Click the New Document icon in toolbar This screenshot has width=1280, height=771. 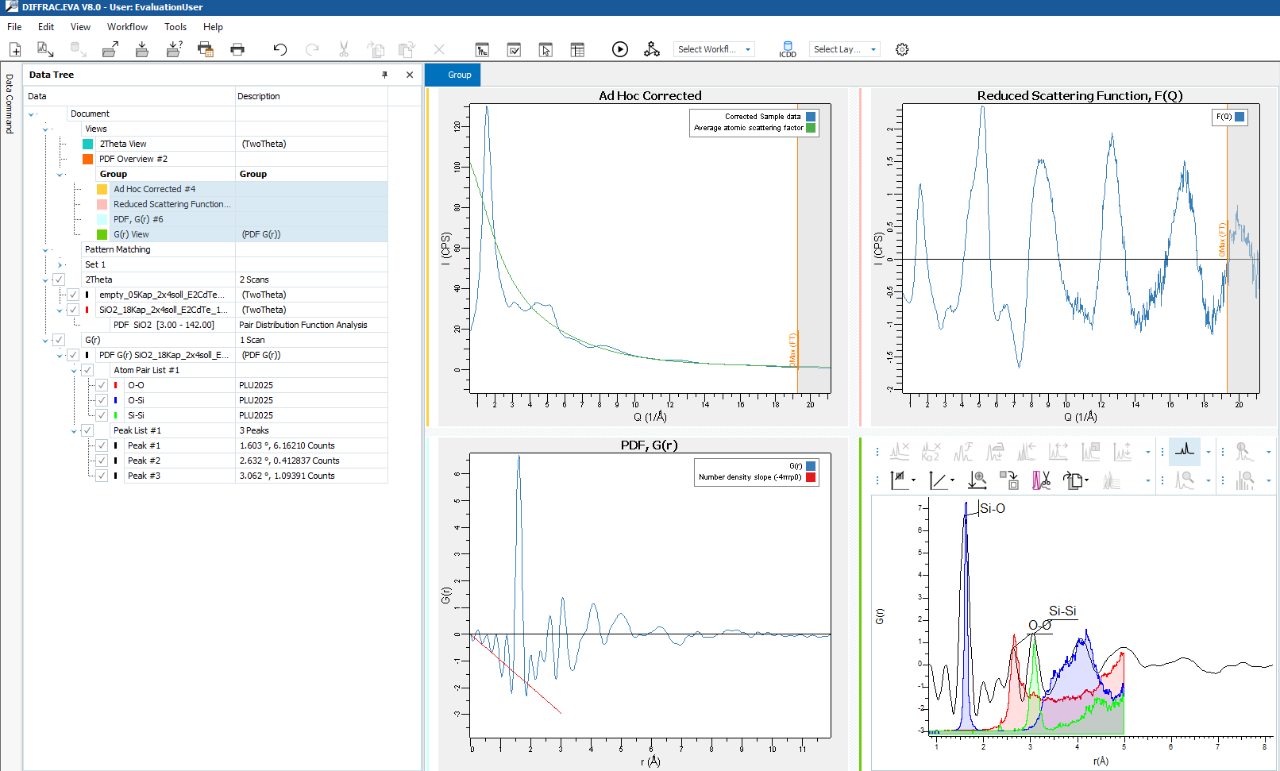(x=15, y=49)
